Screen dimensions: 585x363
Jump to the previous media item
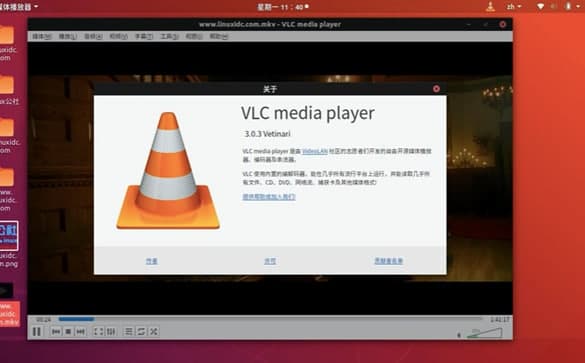56,331
